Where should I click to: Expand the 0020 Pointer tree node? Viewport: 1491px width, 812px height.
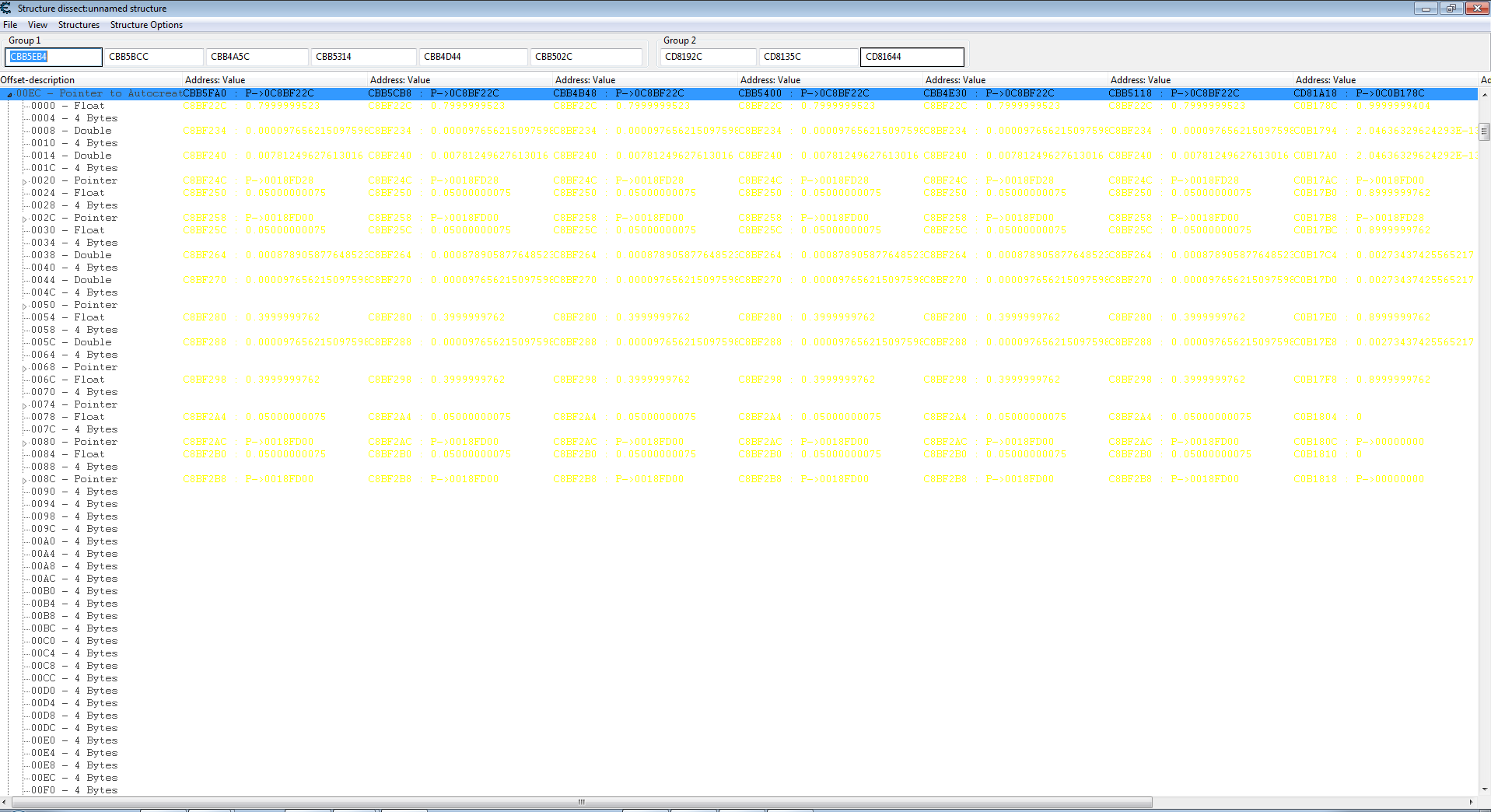[25, 181]
